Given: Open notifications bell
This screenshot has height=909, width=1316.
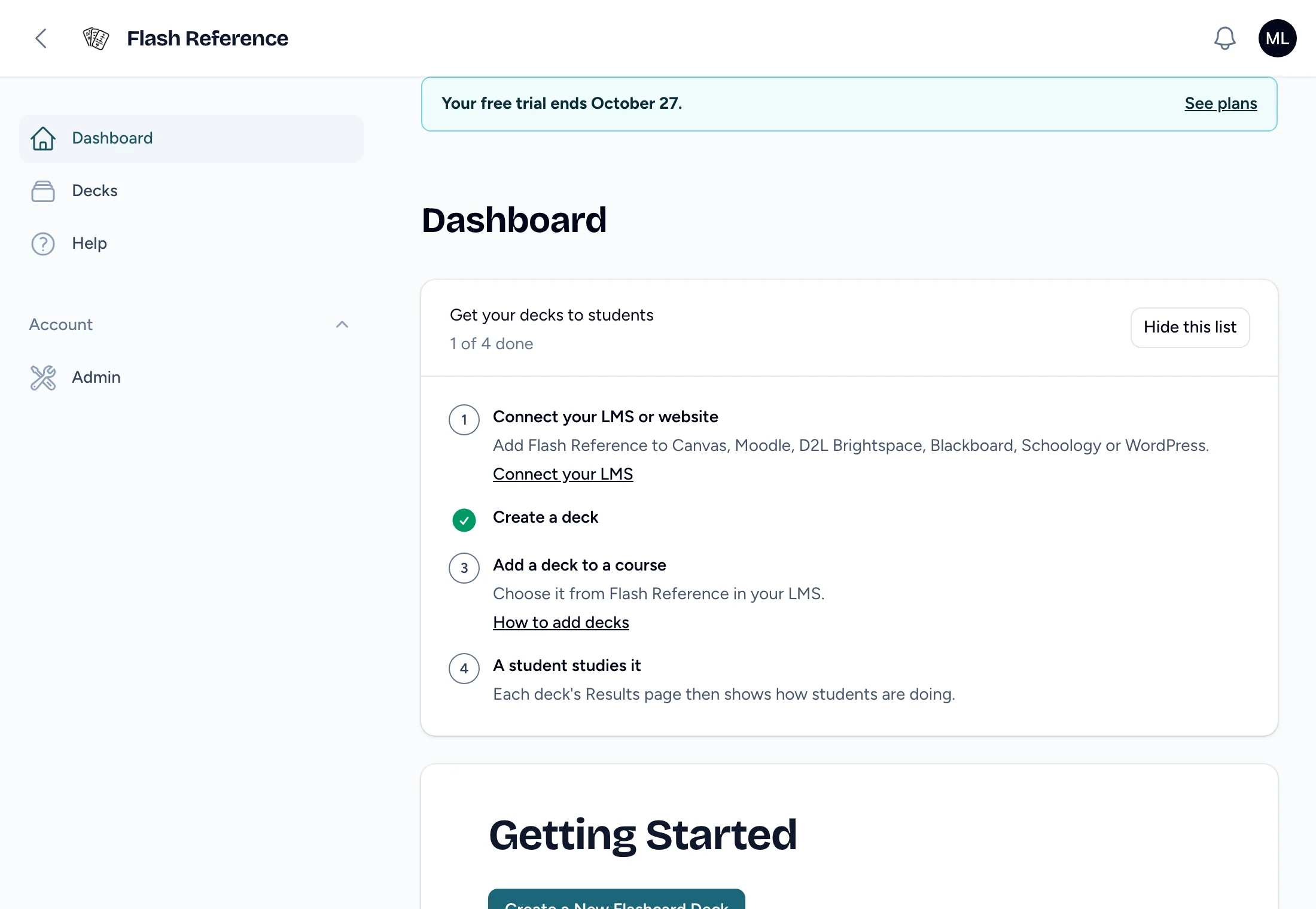Looking at the screenshot, I should pos(1224,38).
